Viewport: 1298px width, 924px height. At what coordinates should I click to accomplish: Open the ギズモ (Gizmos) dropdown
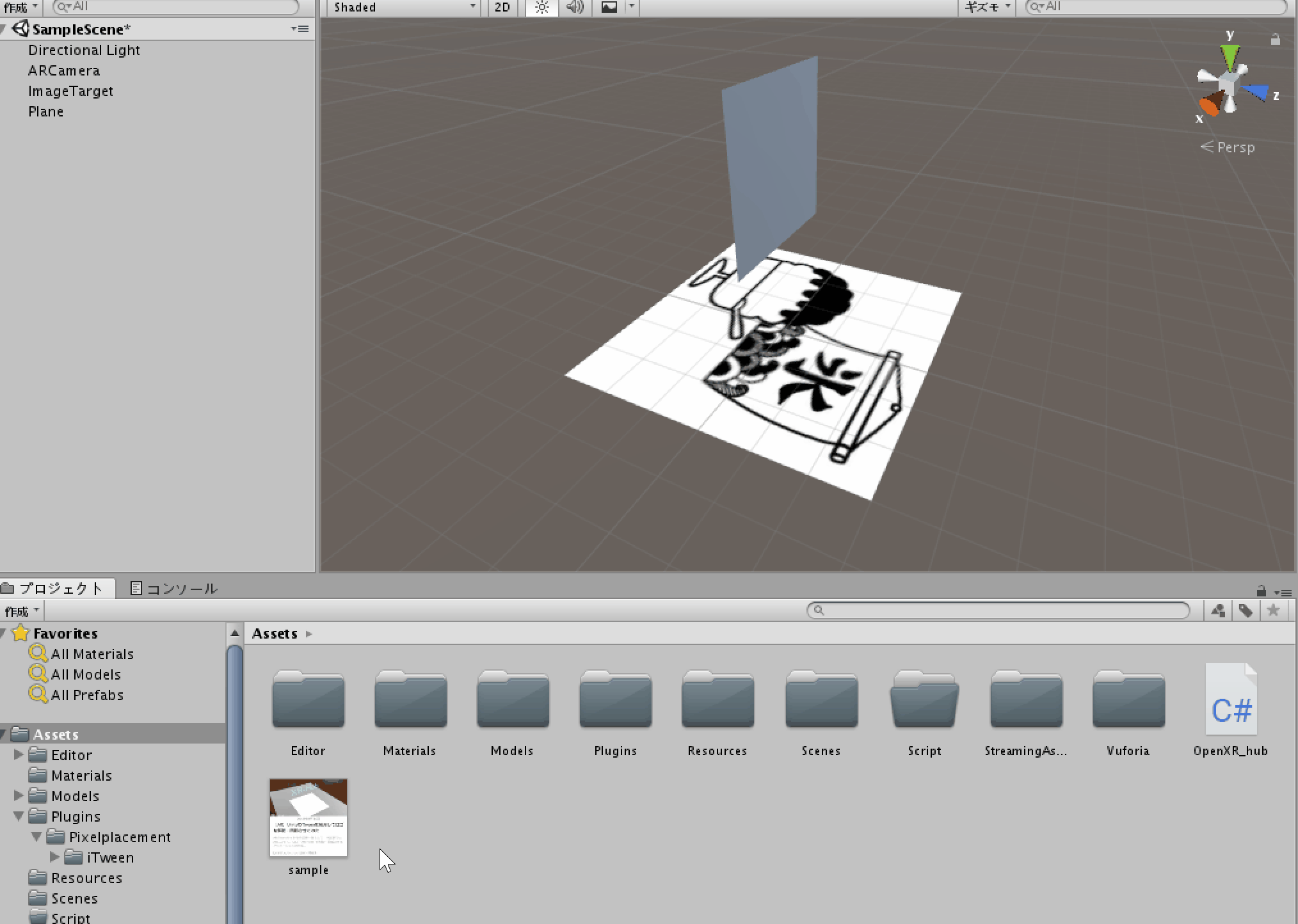tap(984, 8)
